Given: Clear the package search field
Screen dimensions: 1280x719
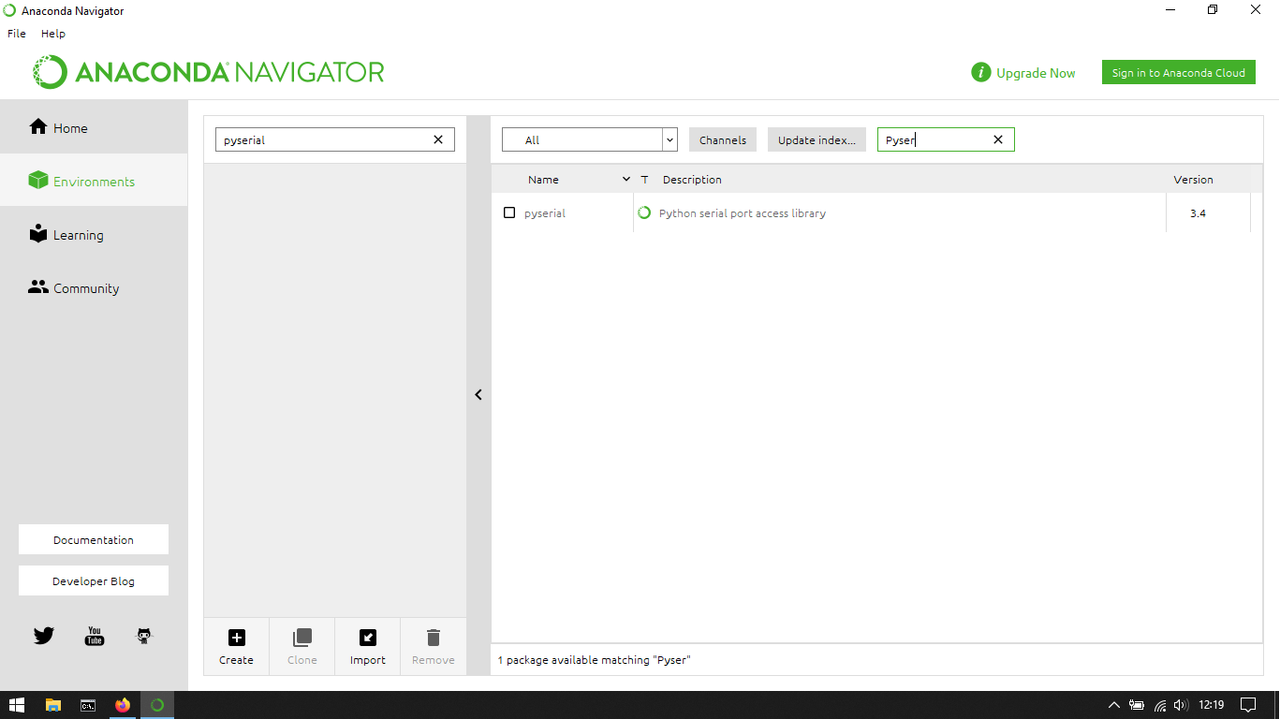Looking at the screenshot, I should click(998, 140).
